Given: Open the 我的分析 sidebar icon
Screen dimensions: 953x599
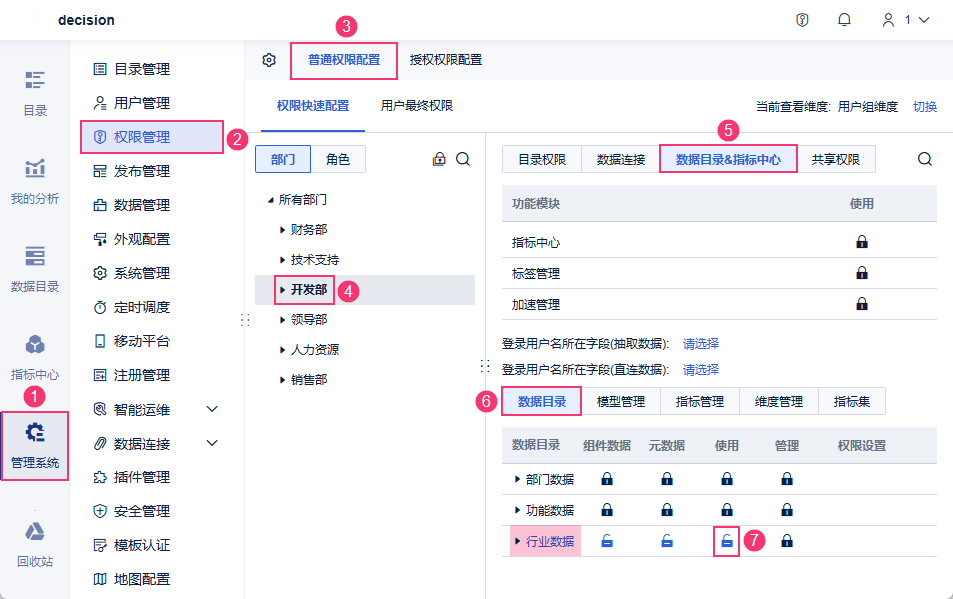Looking at the screenshot, I should pos(35,180).
